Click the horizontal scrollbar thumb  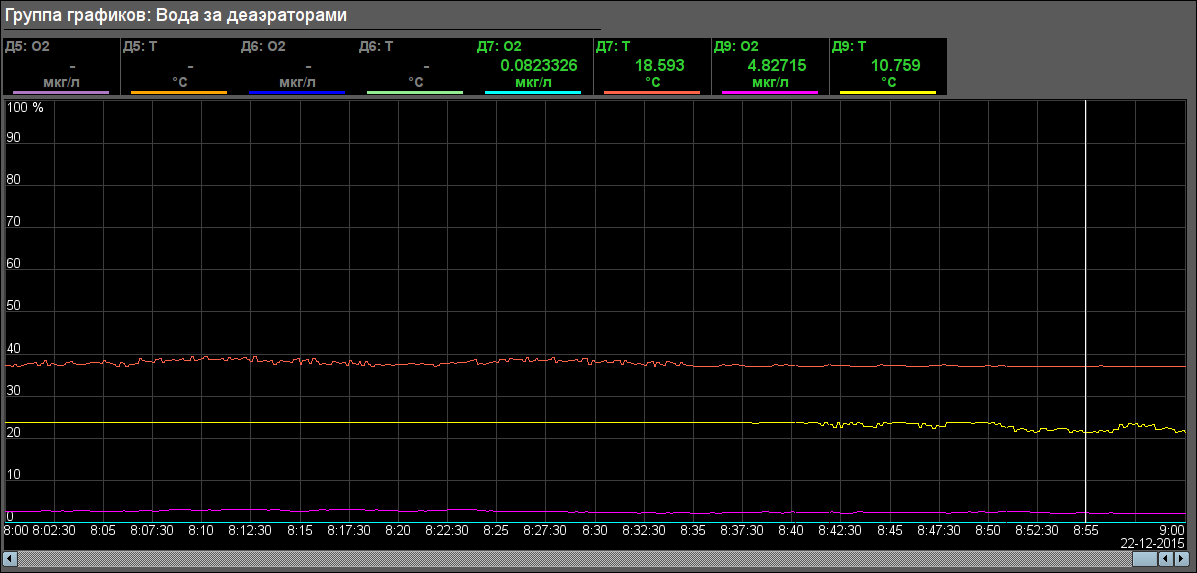(x=1146, y=560)
